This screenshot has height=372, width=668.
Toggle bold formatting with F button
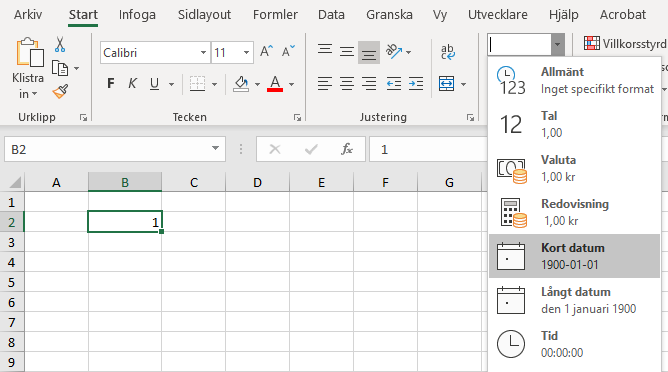[x=110, y=84]
